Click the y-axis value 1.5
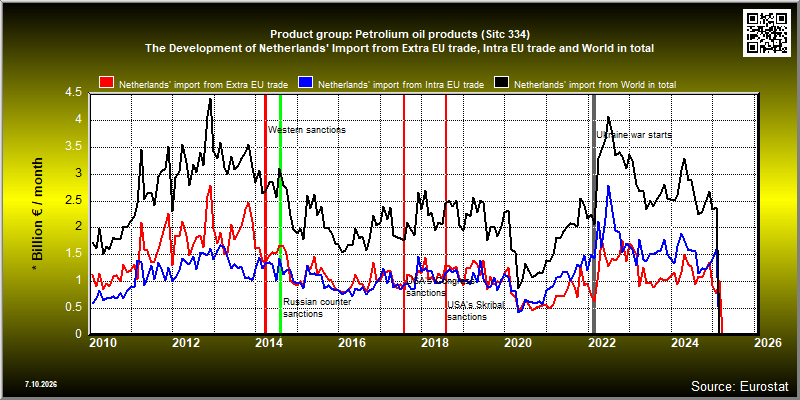 click(x=73, y=254)
